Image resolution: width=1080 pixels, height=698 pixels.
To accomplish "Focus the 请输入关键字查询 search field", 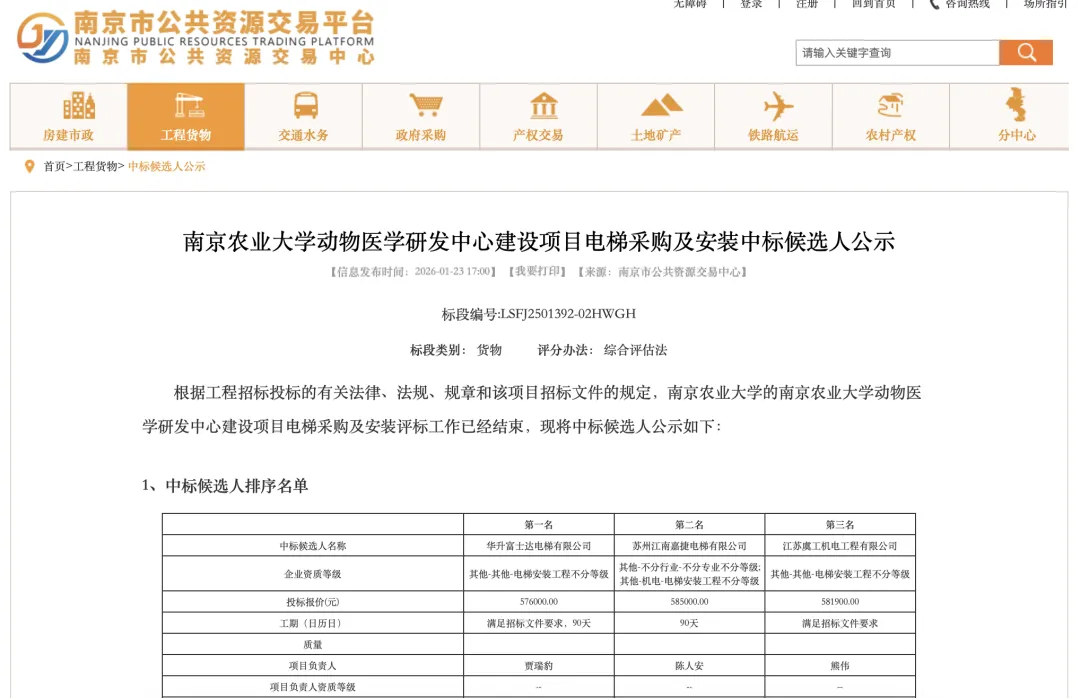I will point(897,52).
